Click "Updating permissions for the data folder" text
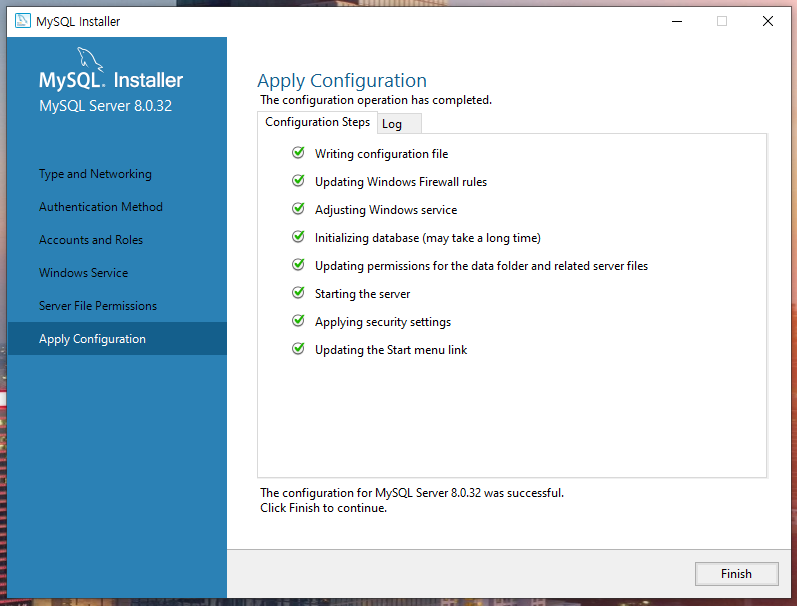The image size is (797, 606). click(481, 266)
